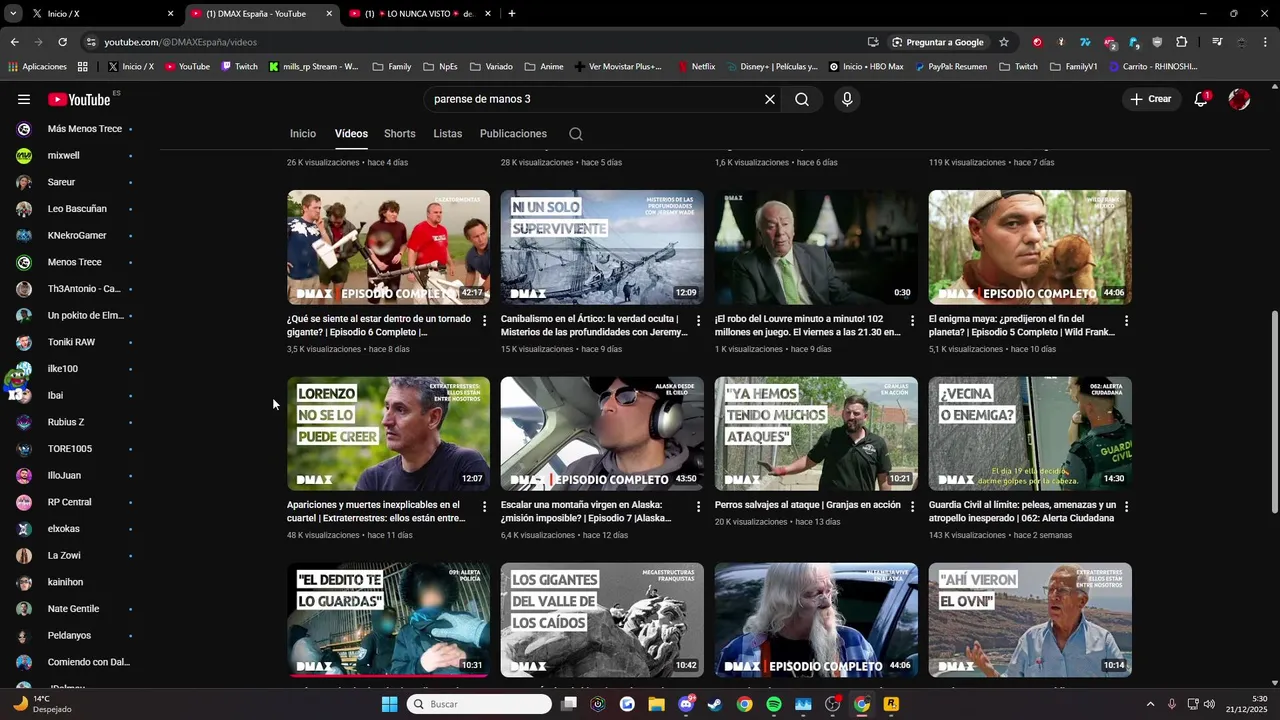Play the Ni un solo superviviente thumbnail
Viewport: 1280px width, 720px height.
tap(602, 247)
